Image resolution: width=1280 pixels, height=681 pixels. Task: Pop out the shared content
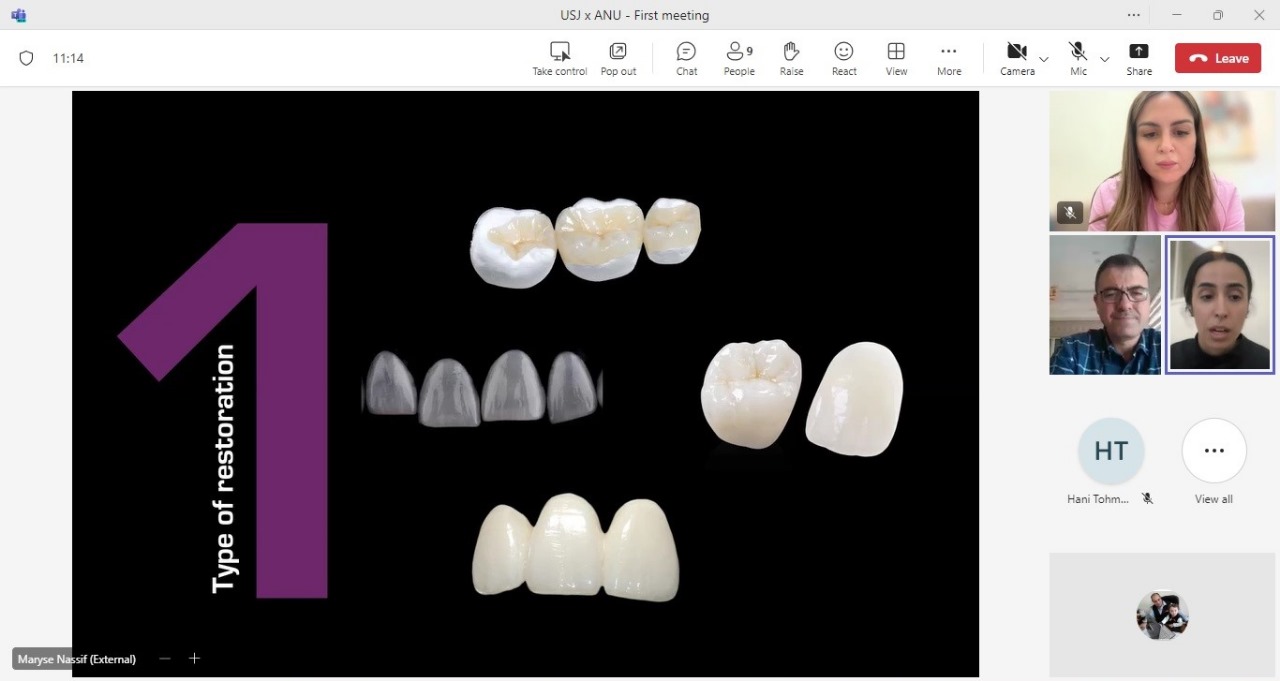point(618,52)
